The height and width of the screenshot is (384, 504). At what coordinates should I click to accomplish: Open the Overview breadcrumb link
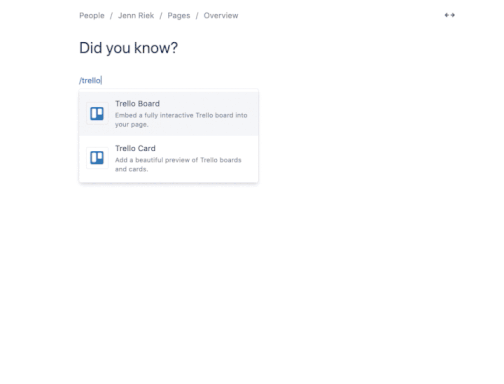pos(221,16)
